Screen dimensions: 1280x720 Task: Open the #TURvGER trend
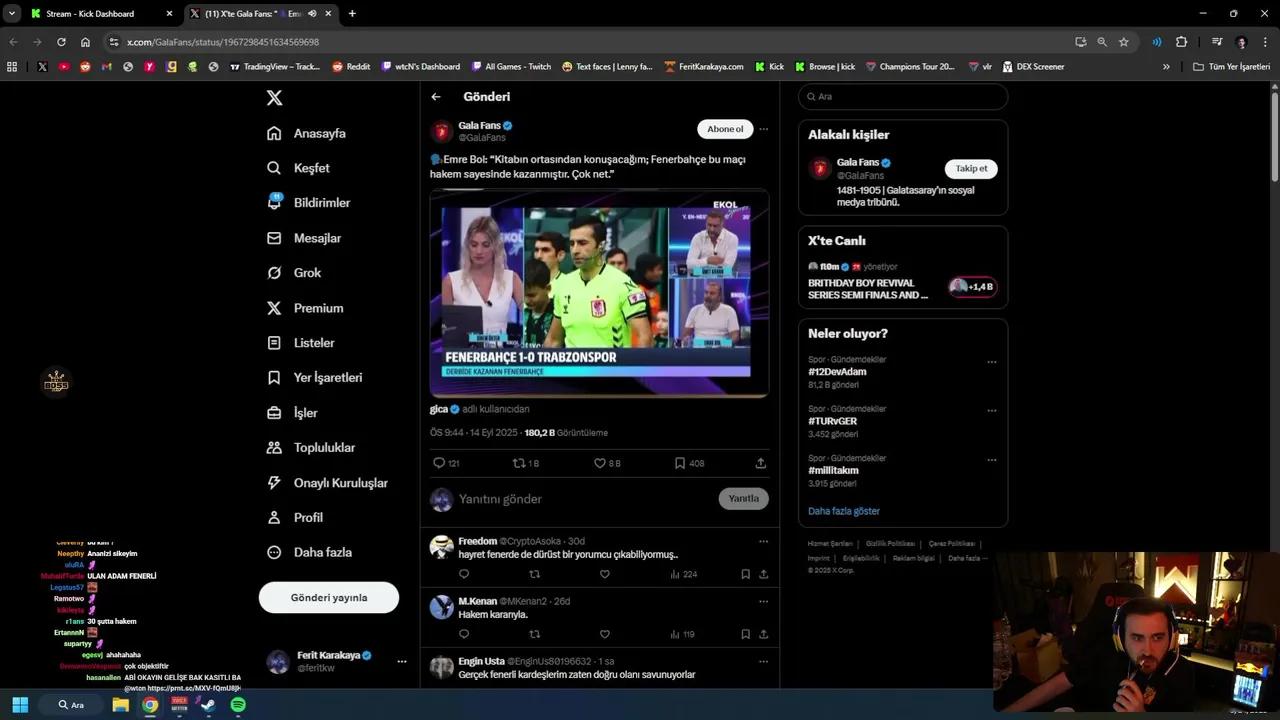coord(832,421)
